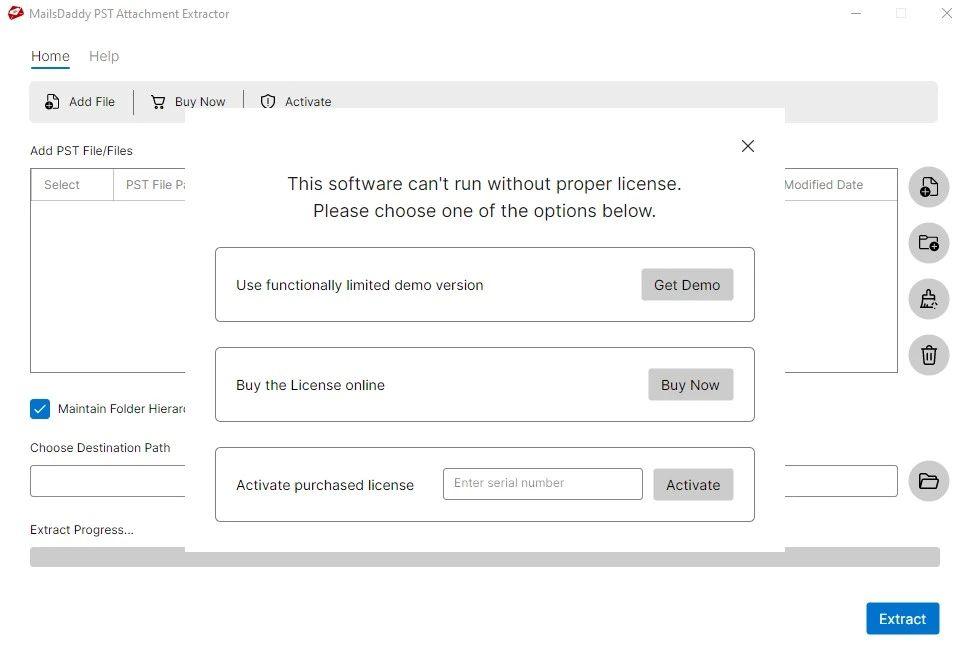
Task: Click the Enter serial number field
Action: point(543,483)
